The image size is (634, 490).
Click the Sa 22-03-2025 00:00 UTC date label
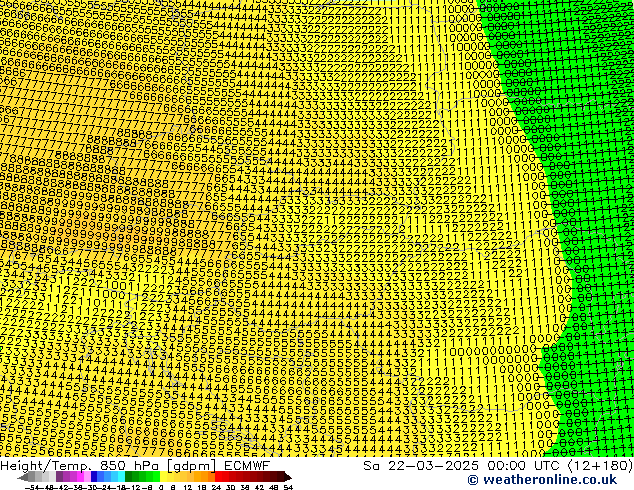point(498,465)
